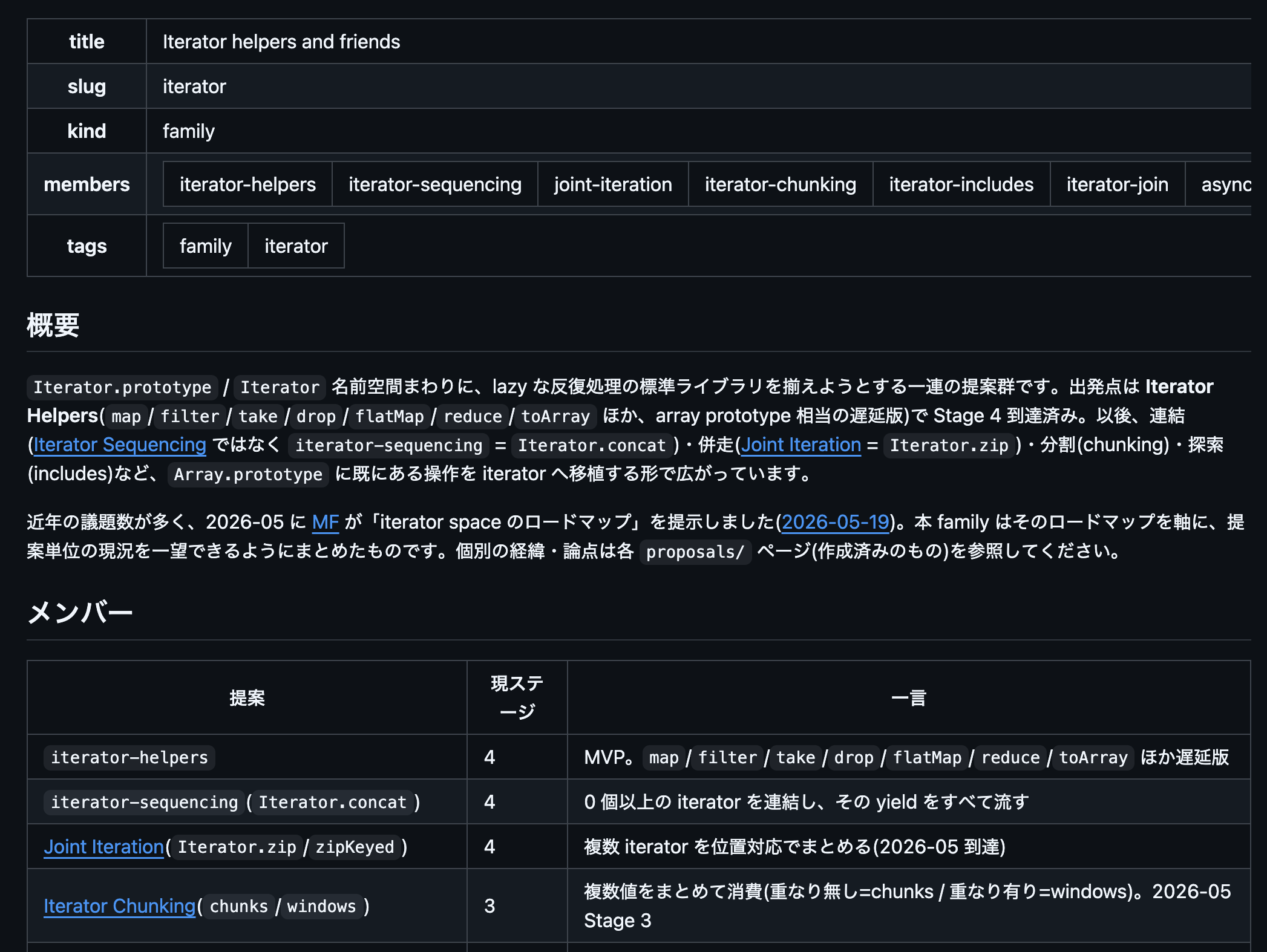Click the flatMap code in overview paragraph
The height and width of the screenshot is (952, 1267).
(390, 416)
